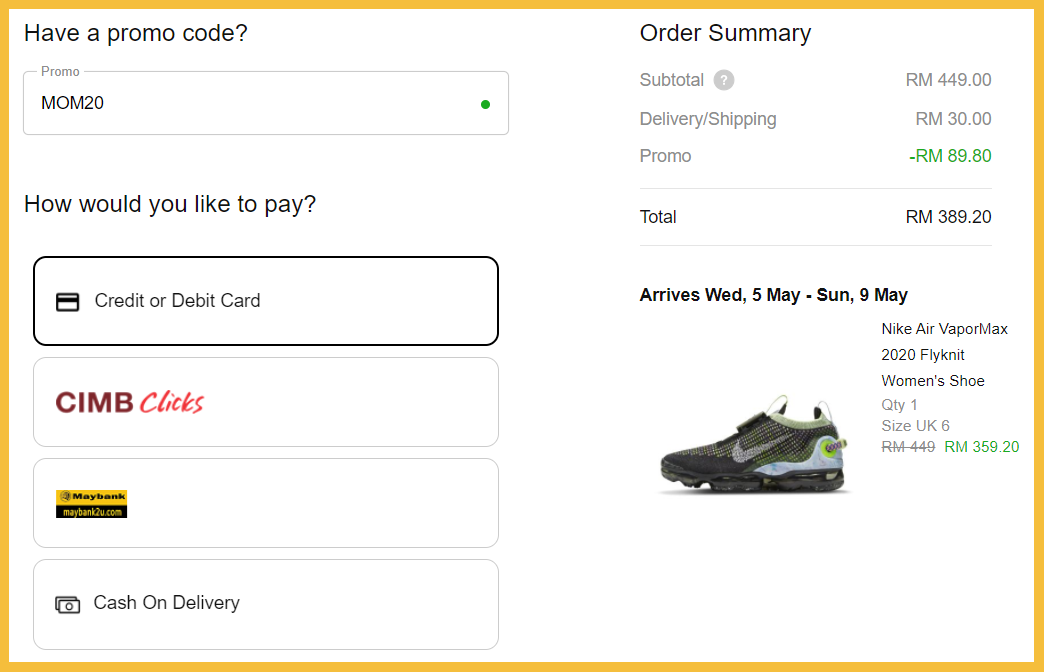1044x672 pixels.
Task: Click the green validation dot in promo field
Action: [x=485, y=104]
